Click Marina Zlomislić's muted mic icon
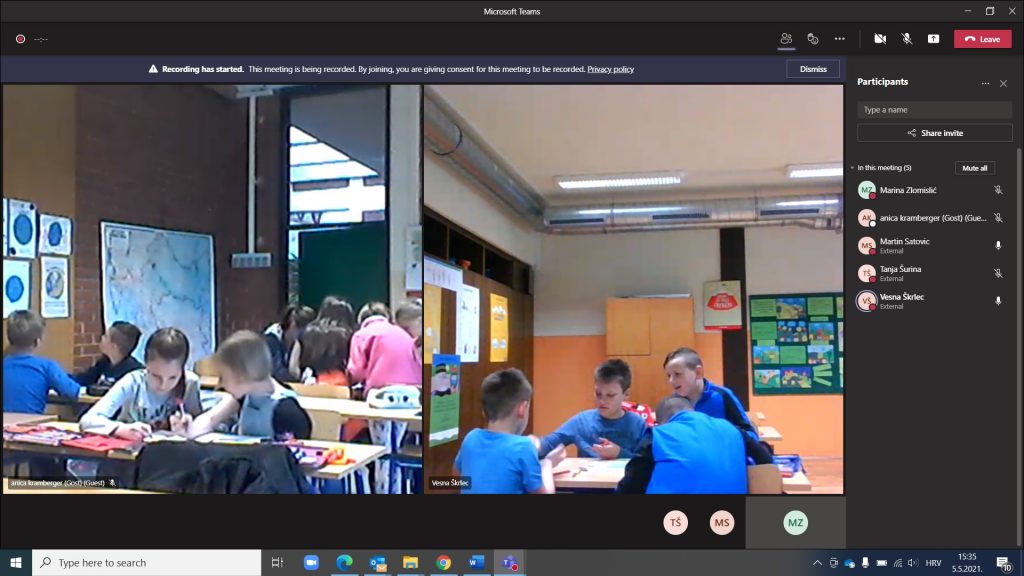Viewport: 1024px width, 576px height. (x=998, y=190)
